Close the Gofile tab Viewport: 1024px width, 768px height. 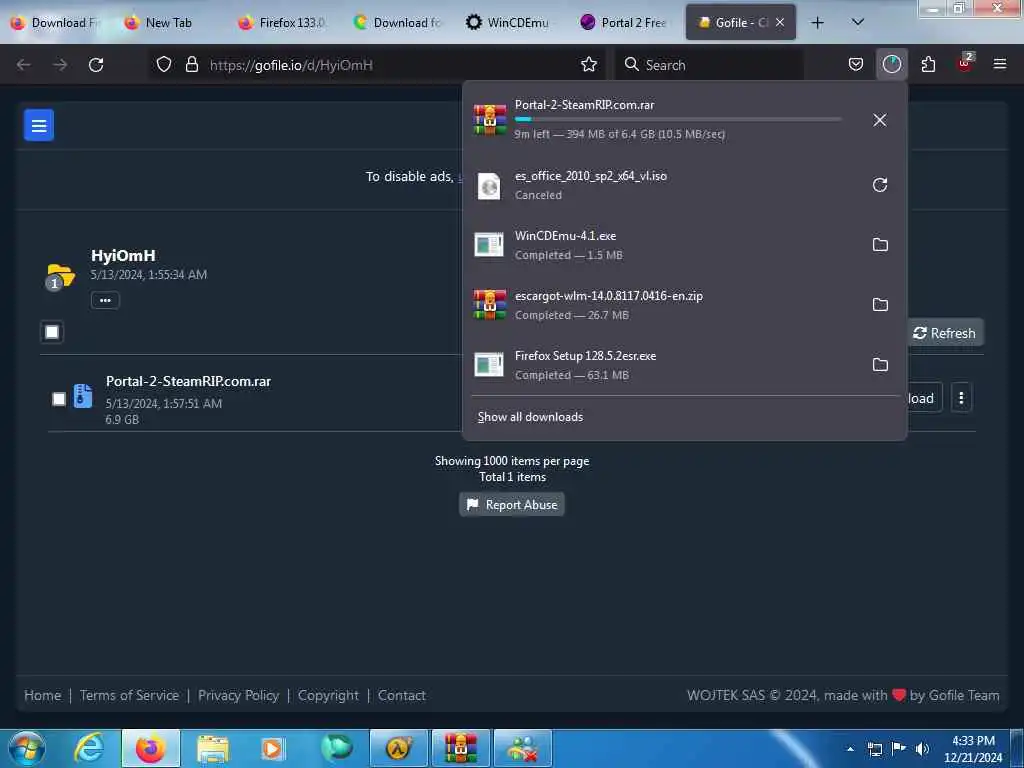(780, 22)
